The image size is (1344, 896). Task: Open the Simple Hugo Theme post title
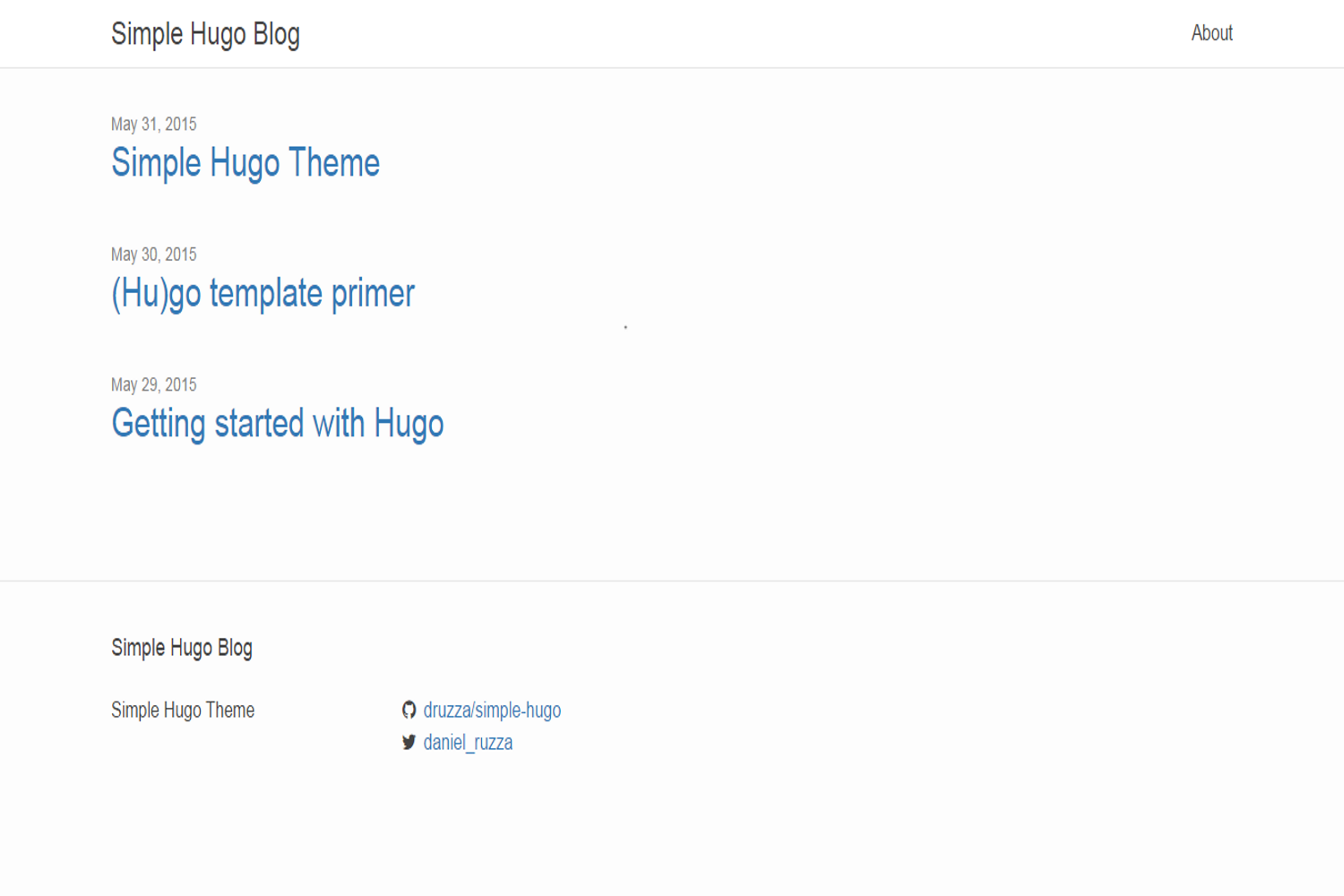(x=246, y=163)
